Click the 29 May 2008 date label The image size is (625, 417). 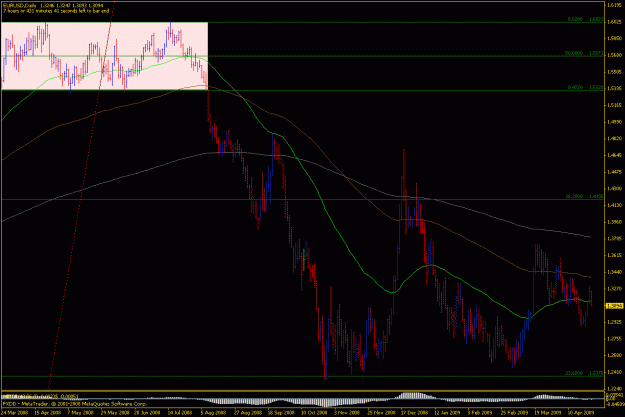point(115,413)
